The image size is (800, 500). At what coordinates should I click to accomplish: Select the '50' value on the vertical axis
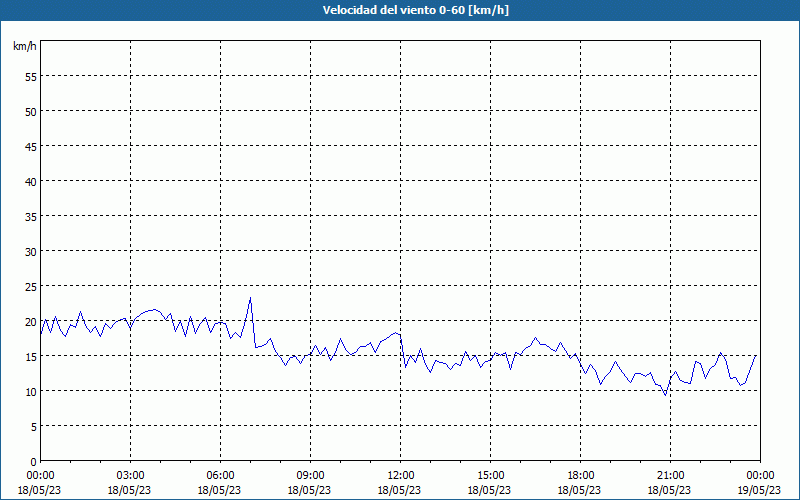pos(31,111)
